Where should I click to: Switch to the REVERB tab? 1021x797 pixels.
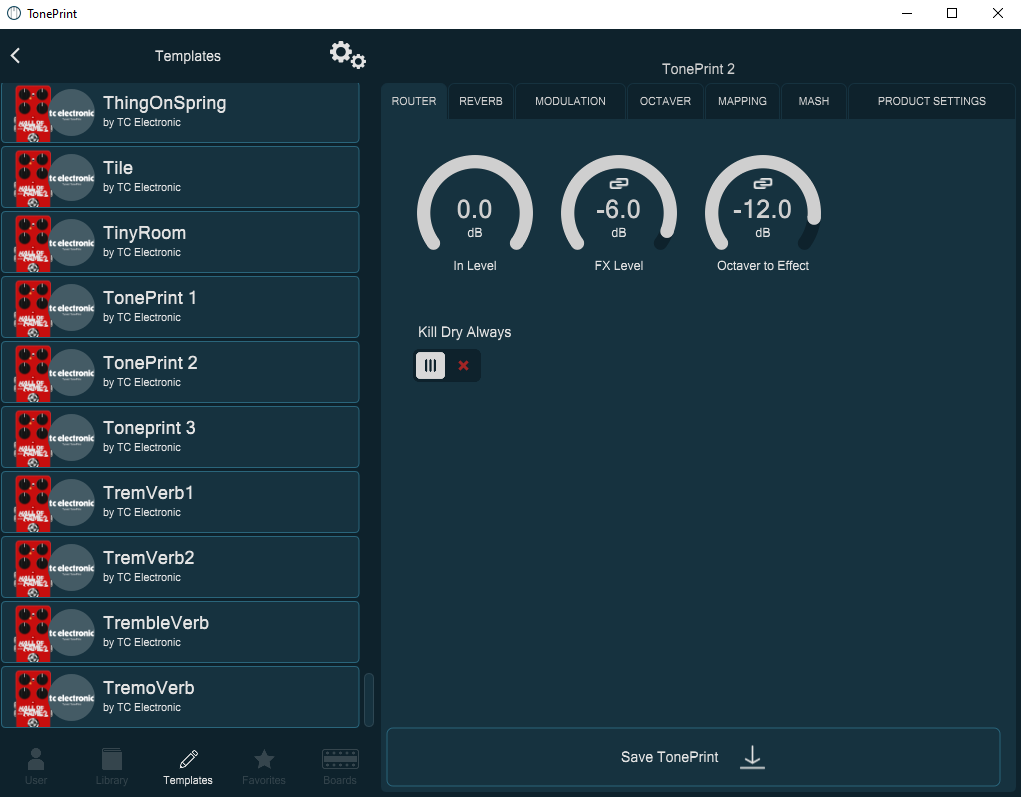coord(481,101)
